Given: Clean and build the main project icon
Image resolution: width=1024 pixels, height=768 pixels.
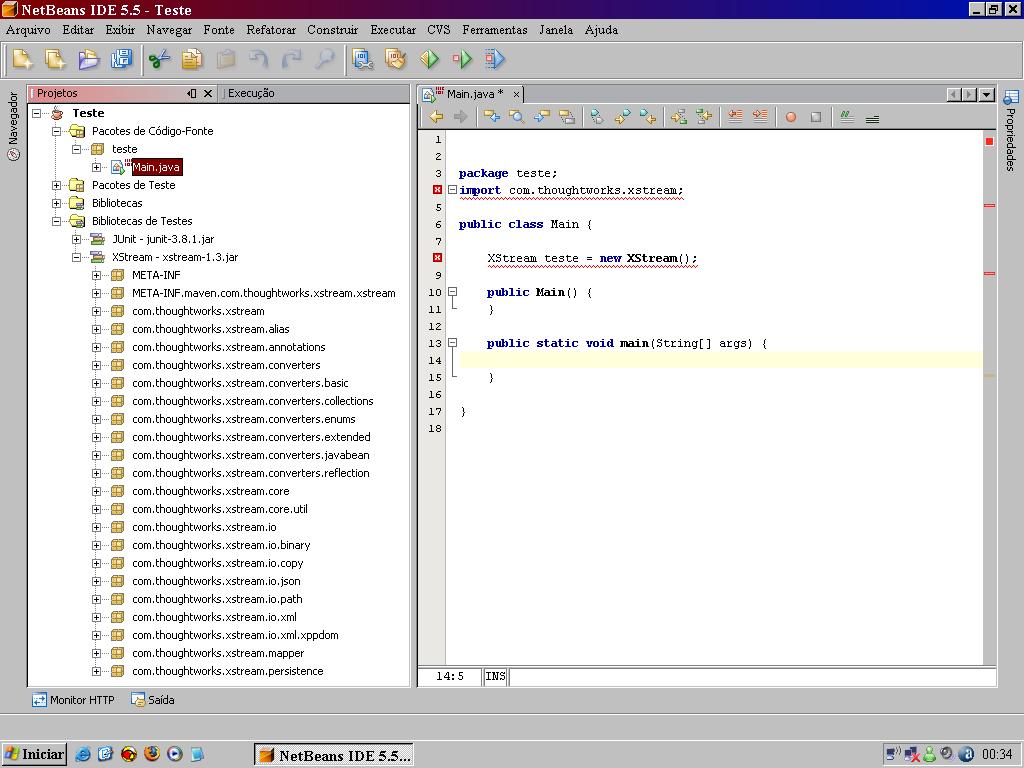Looking at the screenshot, I should [395, 59].
